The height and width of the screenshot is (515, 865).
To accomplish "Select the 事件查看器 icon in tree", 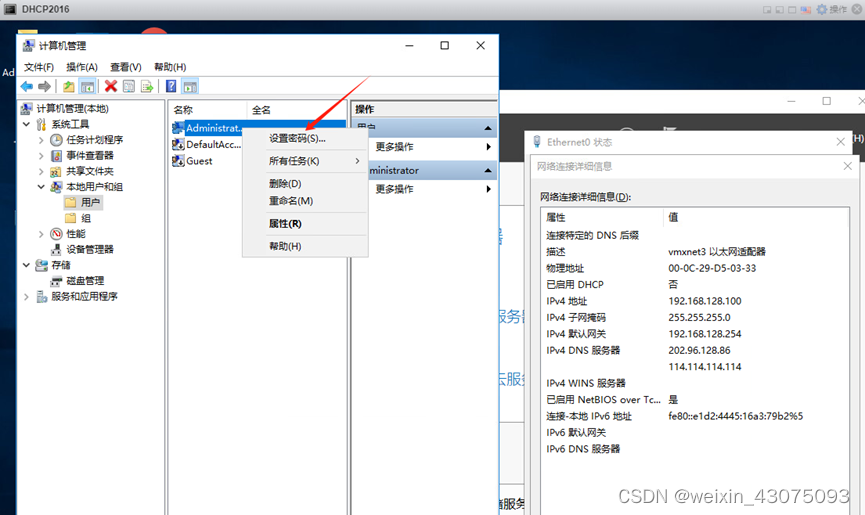I will 56,155.
